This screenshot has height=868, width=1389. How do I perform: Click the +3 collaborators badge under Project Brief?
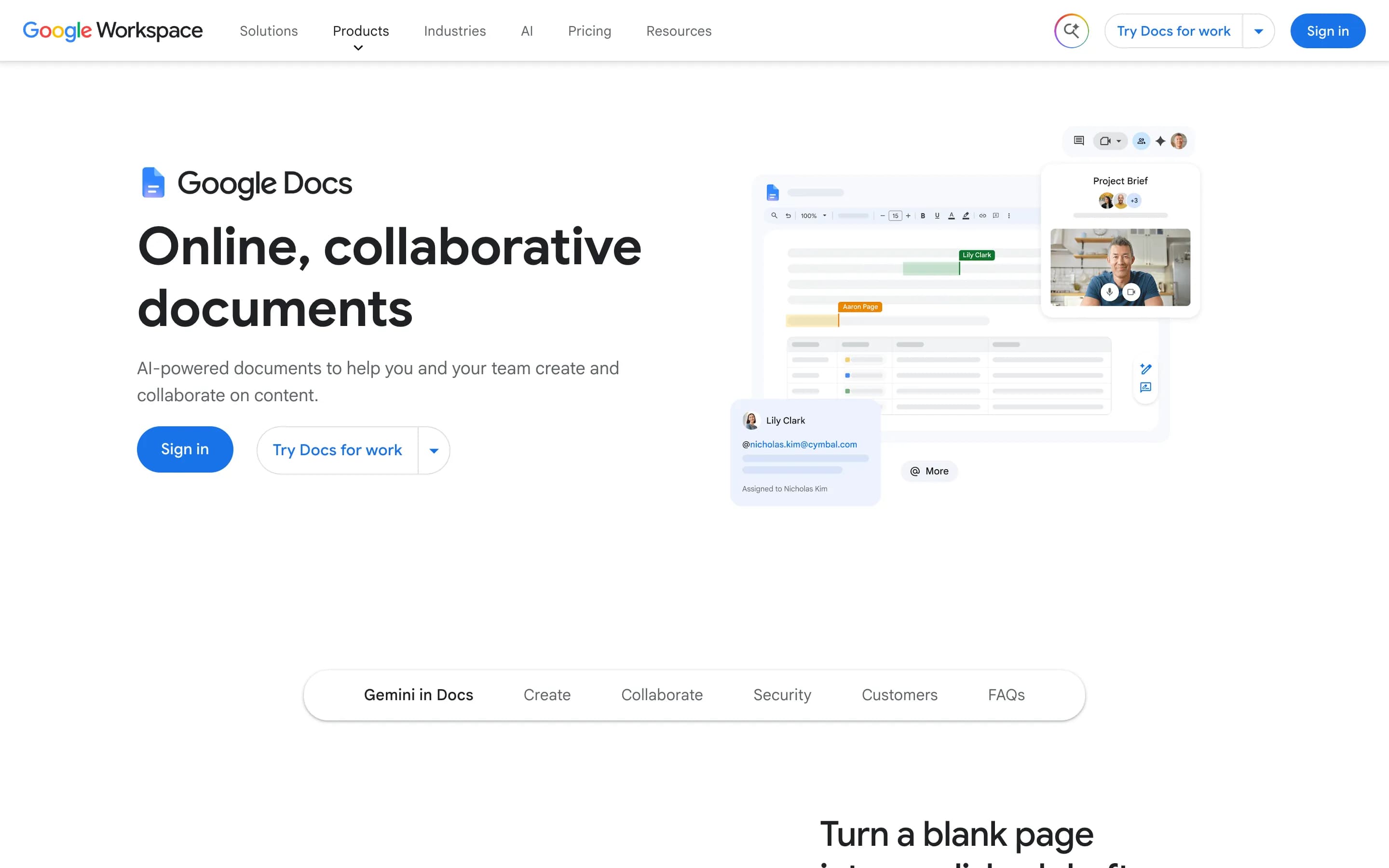(1134, 200)
